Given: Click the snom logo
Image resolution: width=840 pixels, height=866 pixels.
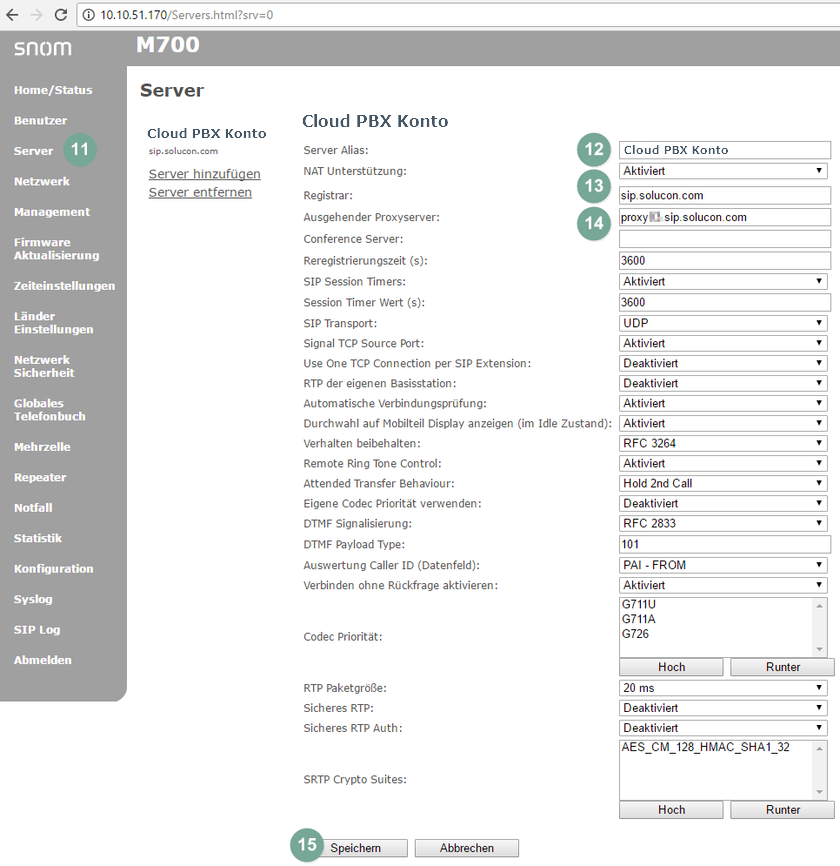Looking at the screenshot, I should pyautogui.click(x=43, y=48).
